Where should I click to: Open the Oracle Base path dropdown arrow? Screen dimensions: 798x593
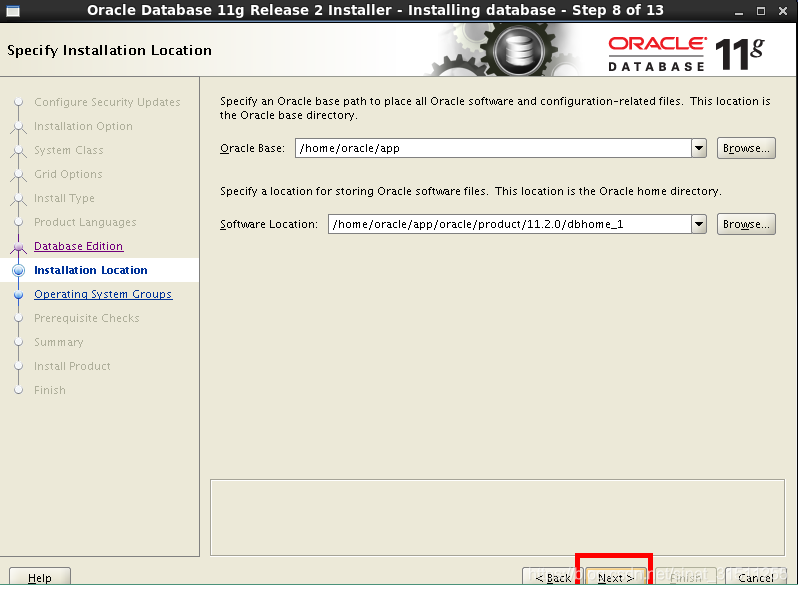pos(699,148)
